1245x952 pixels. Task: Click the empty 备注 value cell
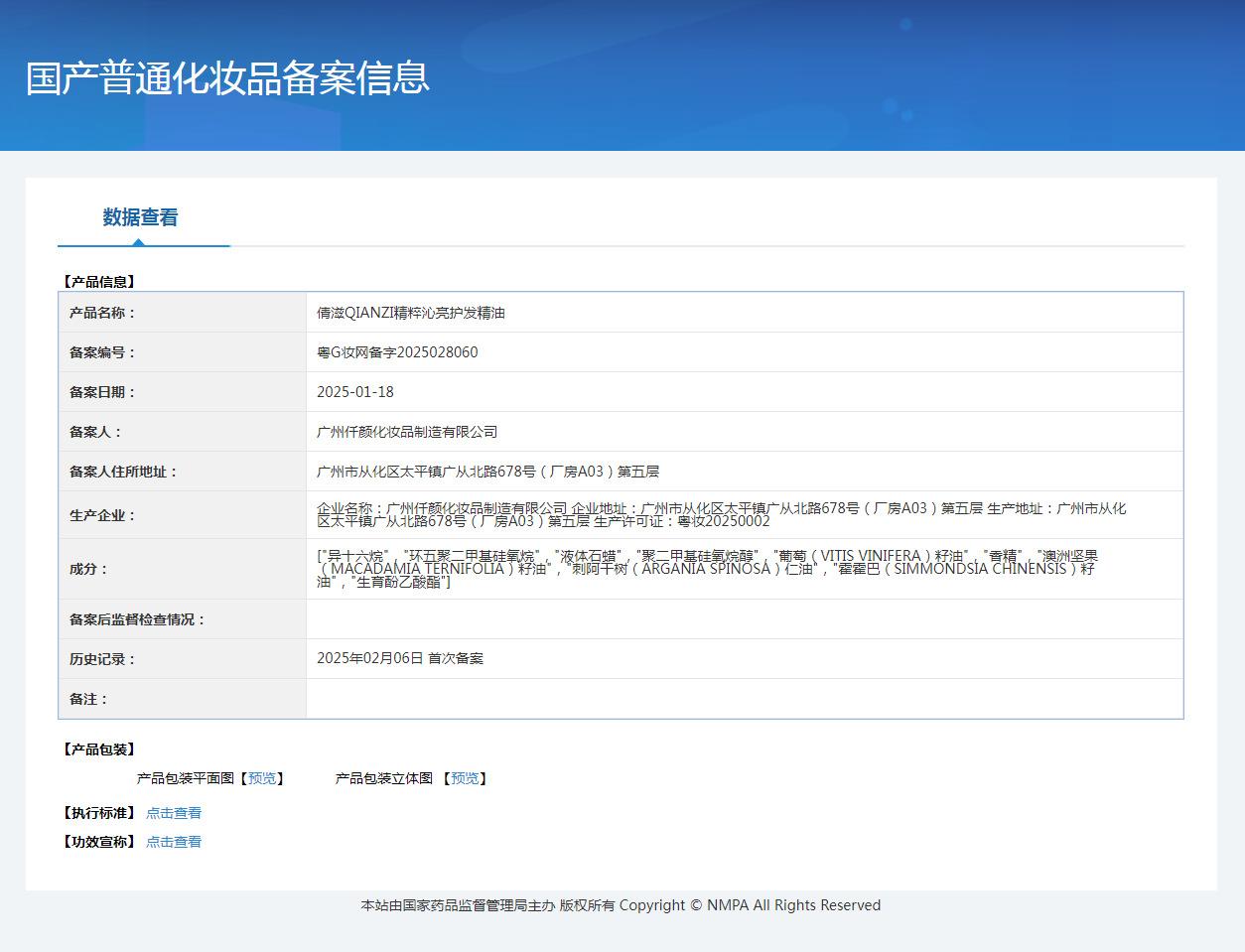point(744,699)
